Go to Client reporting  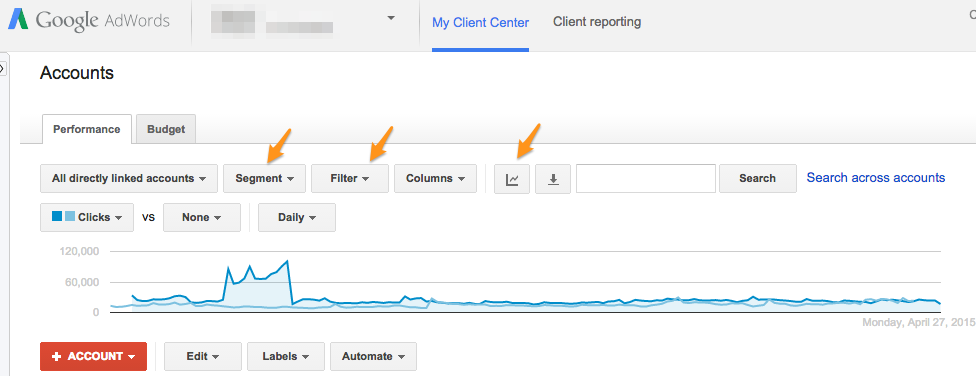(597, 22)
